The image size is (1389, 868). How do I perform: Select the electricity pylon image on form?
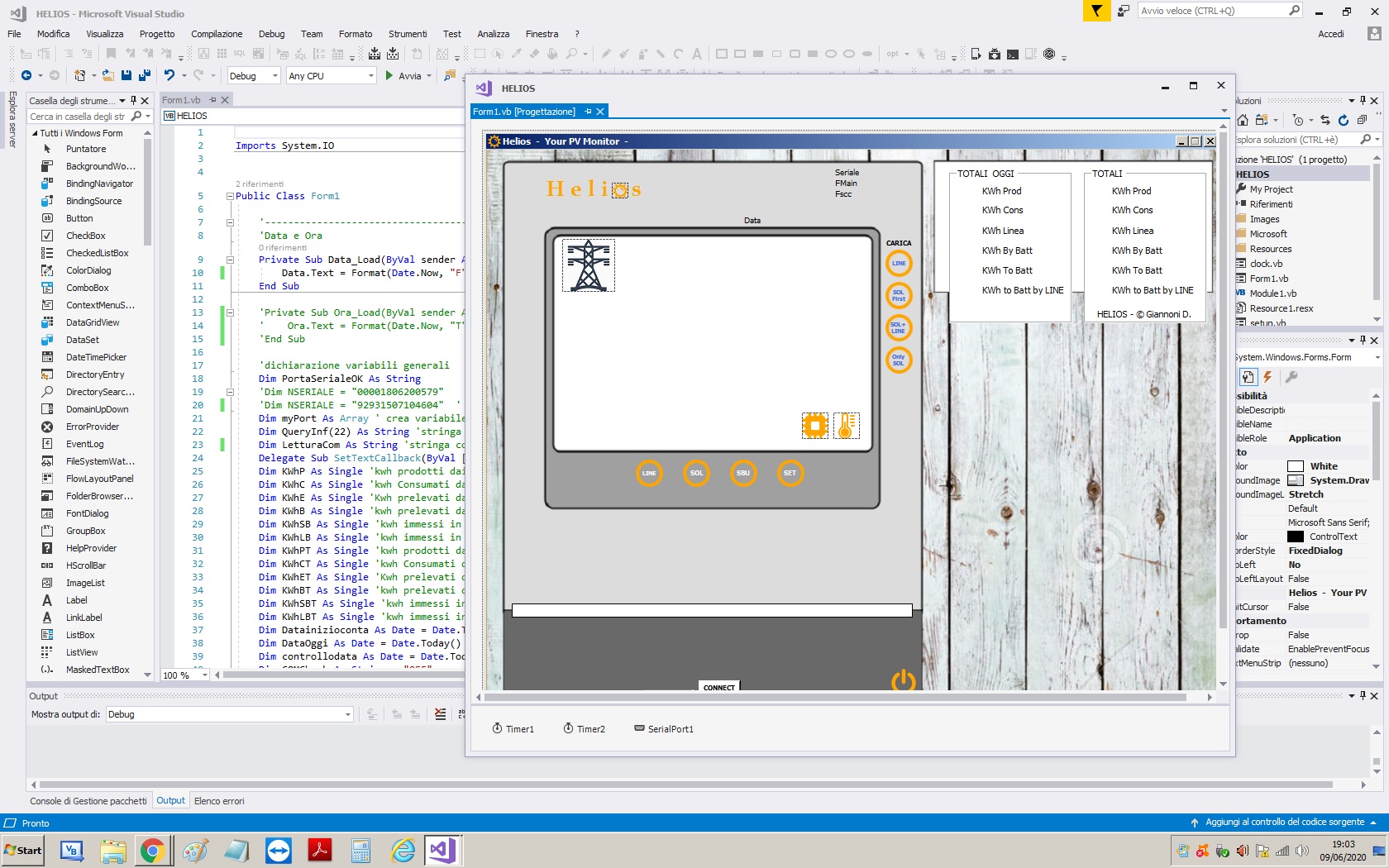tap(588, 265)
